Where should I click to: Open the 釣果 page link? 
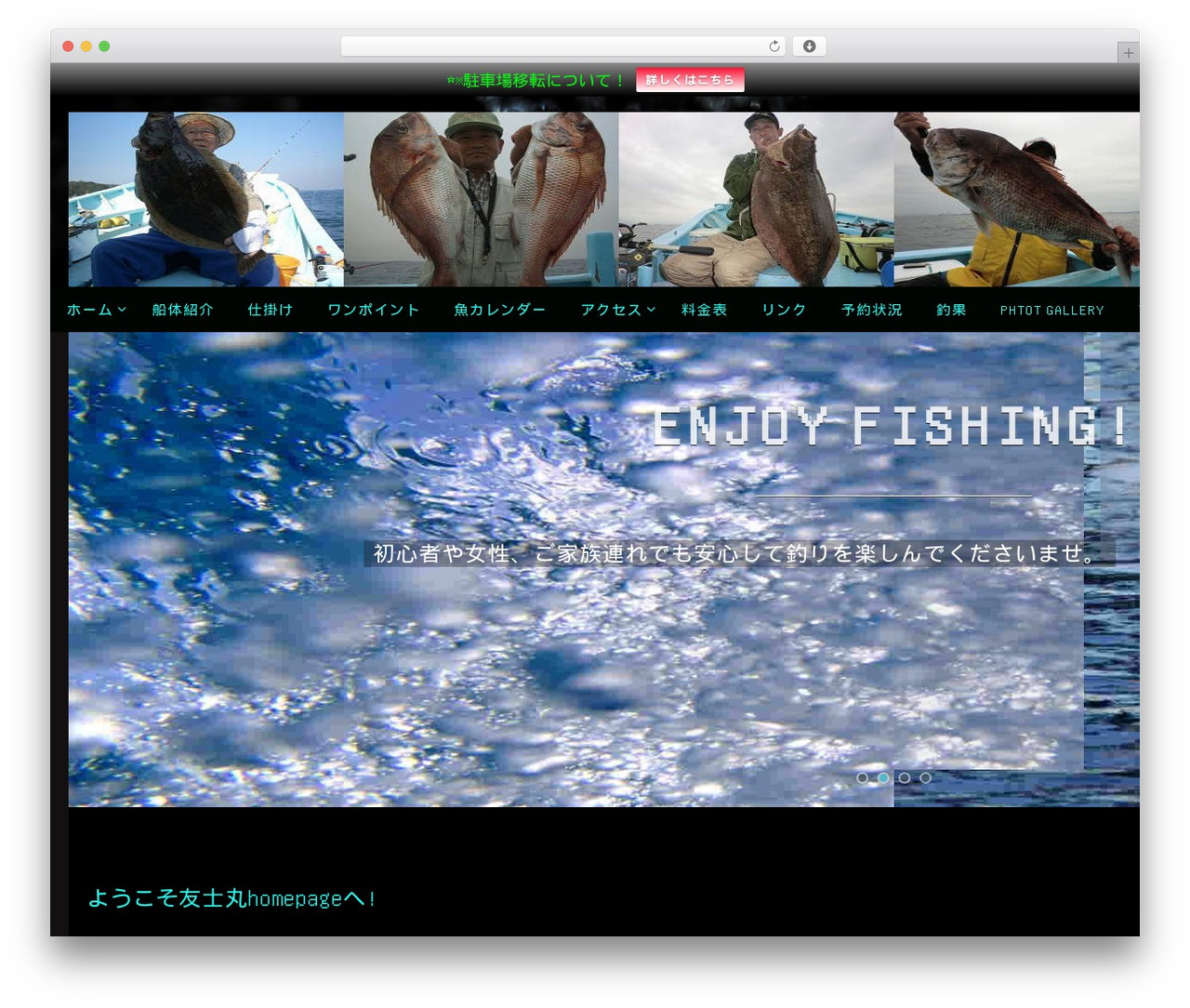coord(951,310)
